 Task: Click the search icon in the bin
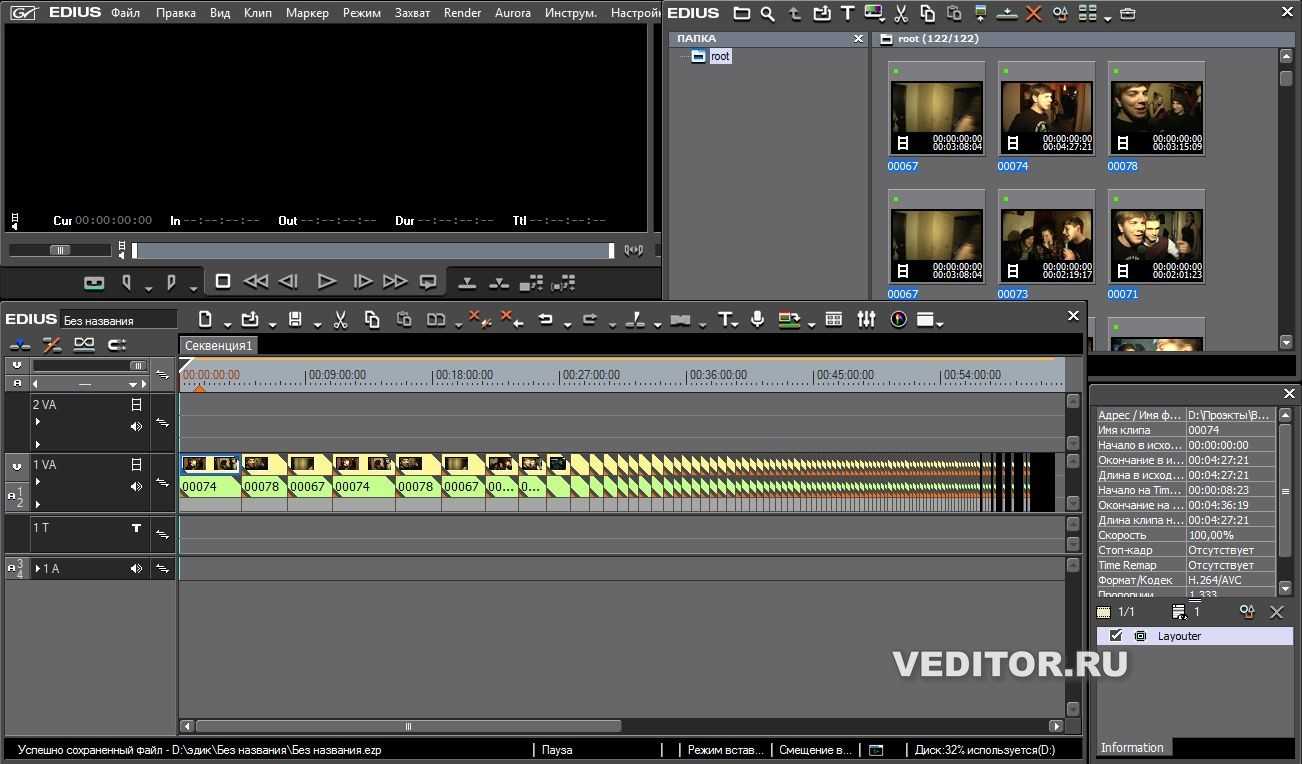(x=767, y=14)
